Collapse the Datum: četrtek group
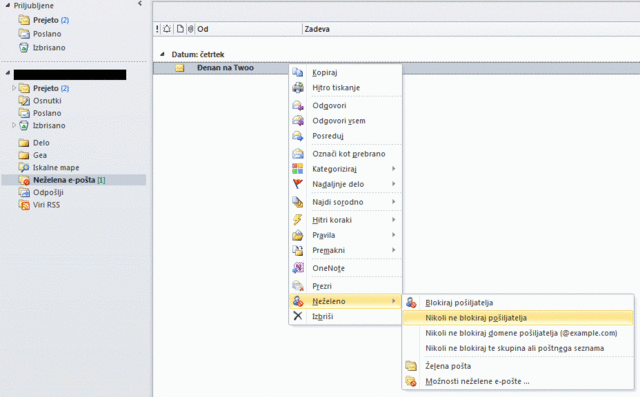Screen dimensions: 640x397 tap(162, 54)
